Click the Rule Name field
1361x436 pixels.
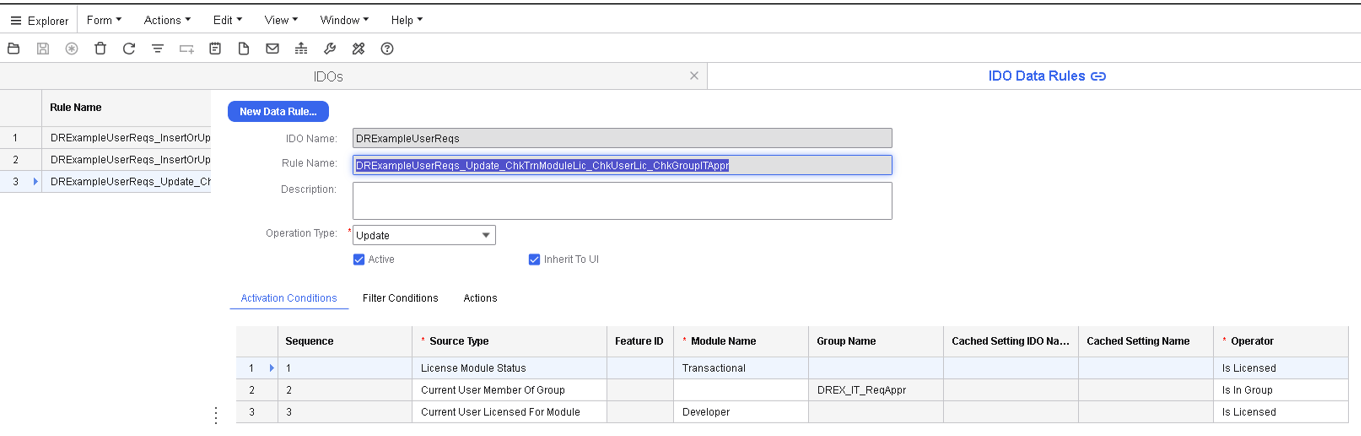[x=622, y=165]
